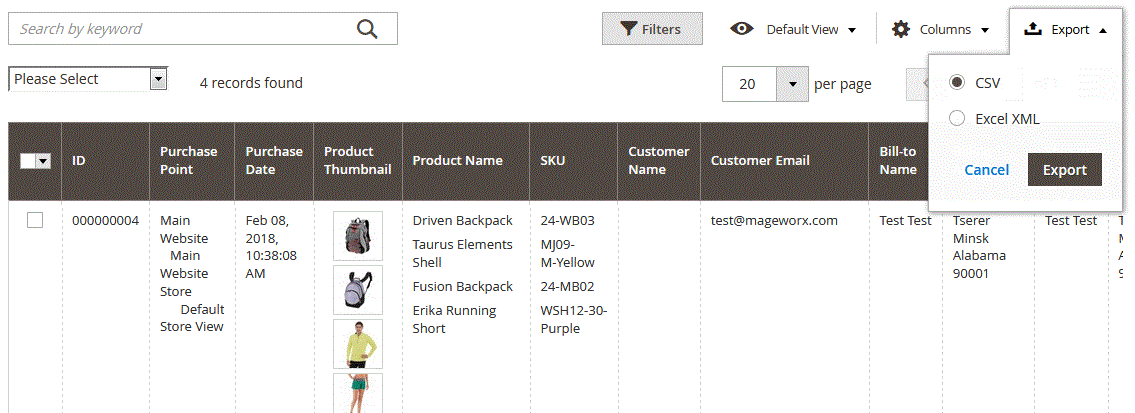Cancel the export dialog
Viewport: 1135px width, 413px height.
(x=987, y=170)
